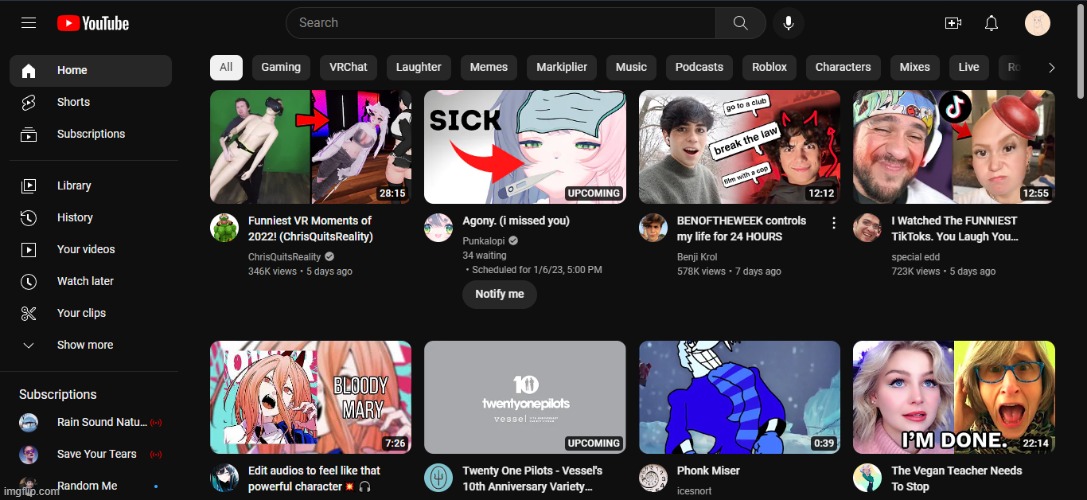
Task: Go to Watch later playlist
Action: coord(85,281)
